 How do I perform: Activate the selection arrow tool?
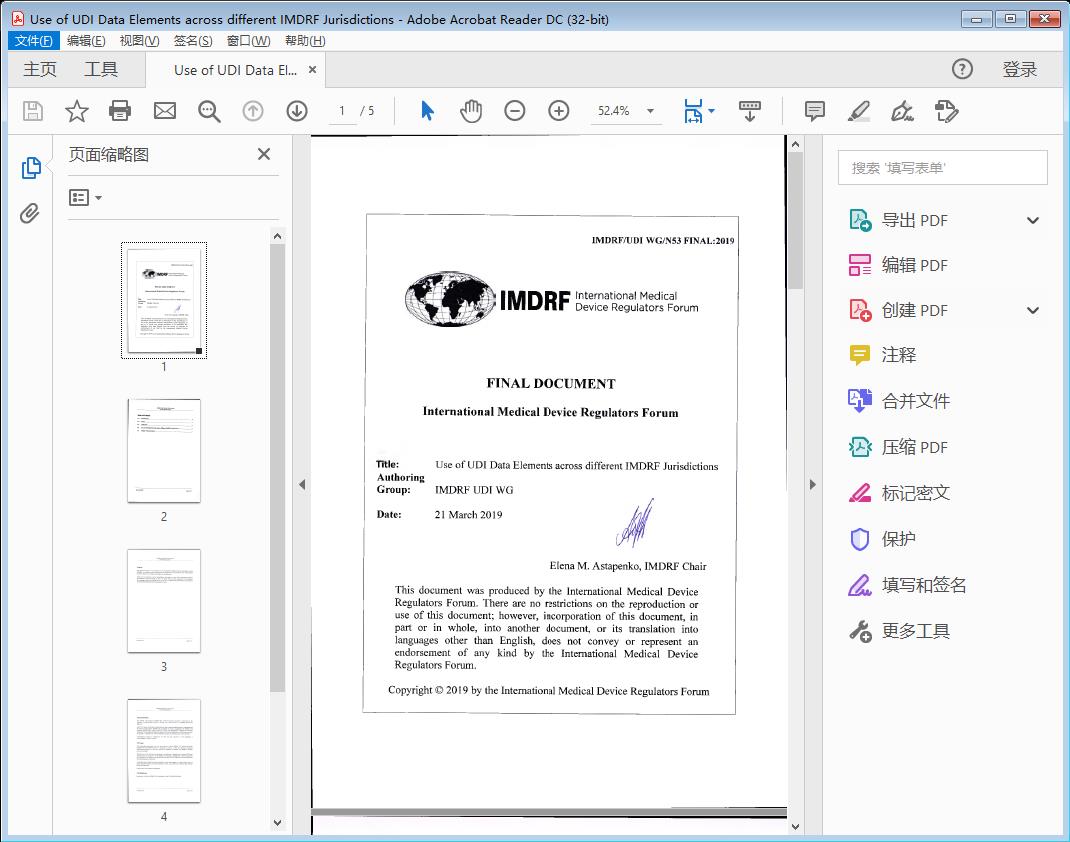point(425,111)
